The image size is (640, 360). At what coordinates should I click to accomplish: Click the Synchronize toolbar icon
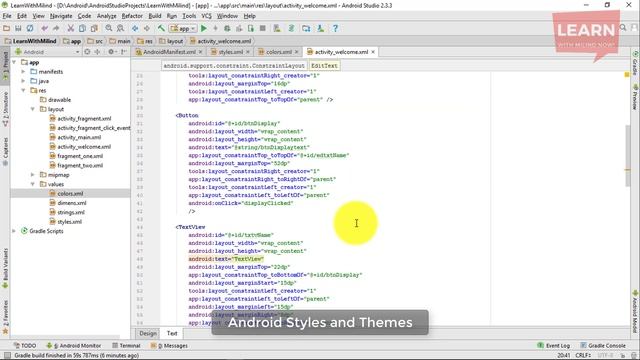[30, 28]
